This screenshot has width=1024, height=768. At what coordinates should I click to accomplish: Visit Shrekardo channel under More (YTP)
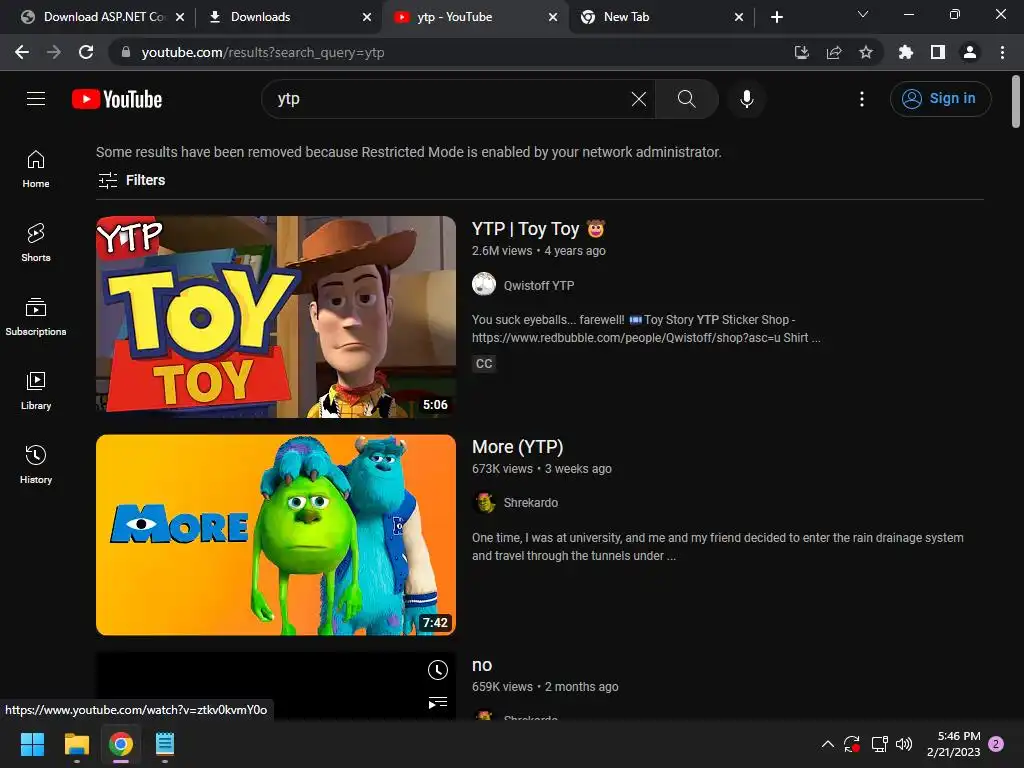[x=531, y=503]
